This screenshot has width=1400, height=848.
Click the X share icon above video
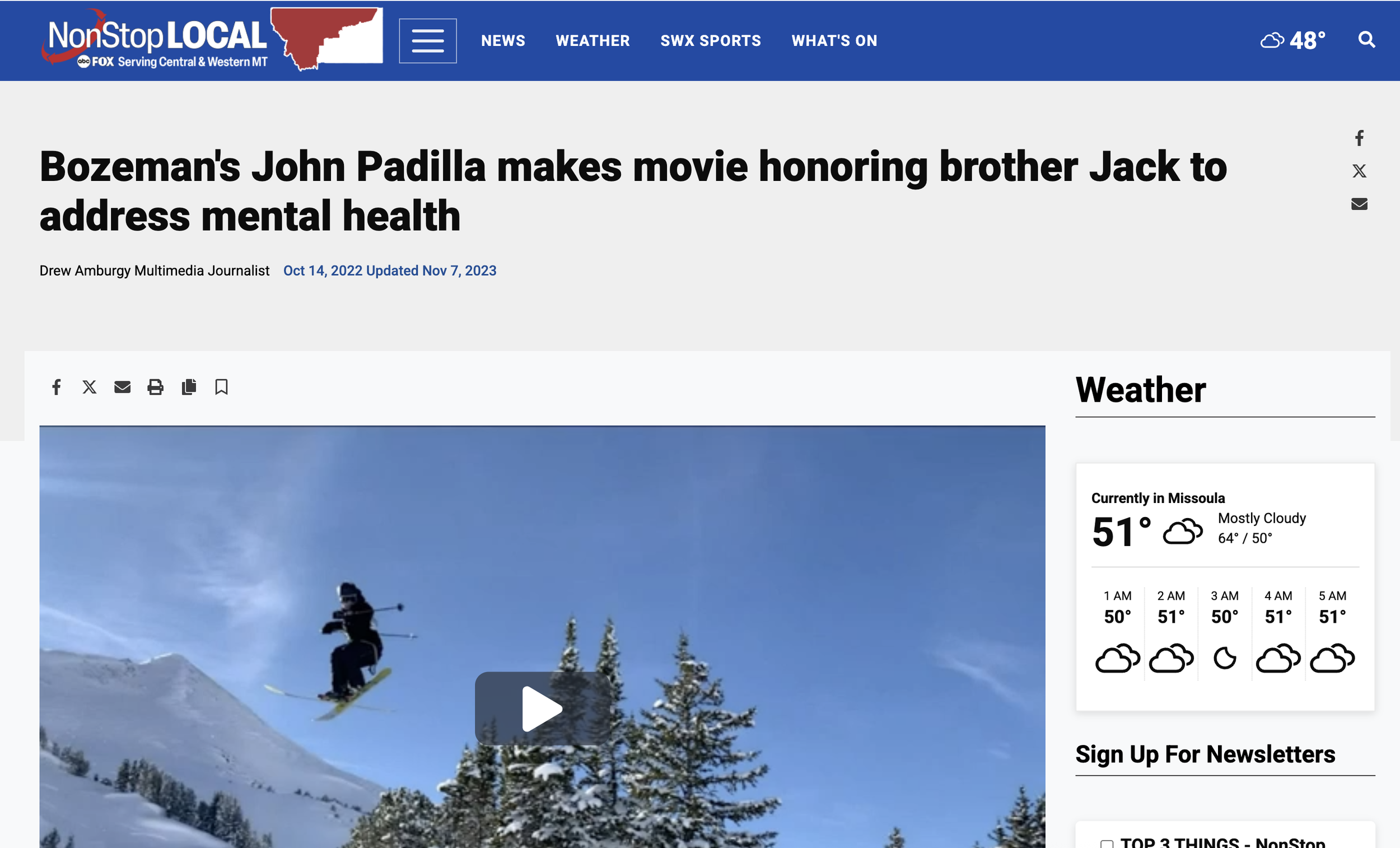pos(89,387)
